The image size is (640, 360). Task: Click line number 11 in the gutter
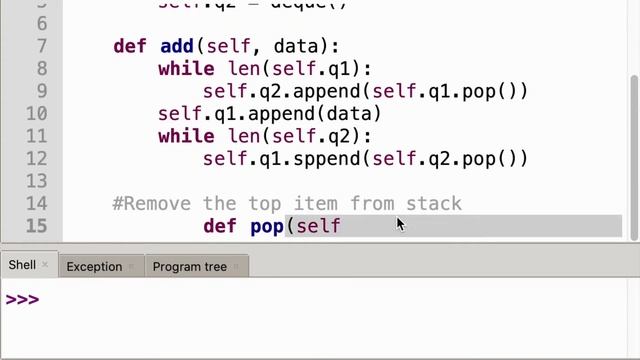pos(37,136)
